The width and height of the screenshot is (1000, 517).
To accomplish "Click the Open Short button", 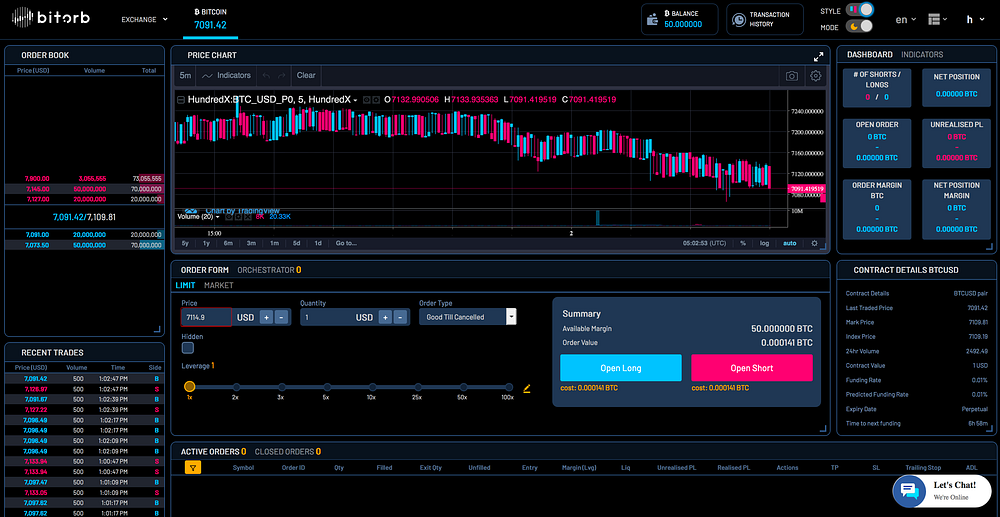I will click(752, 368).
